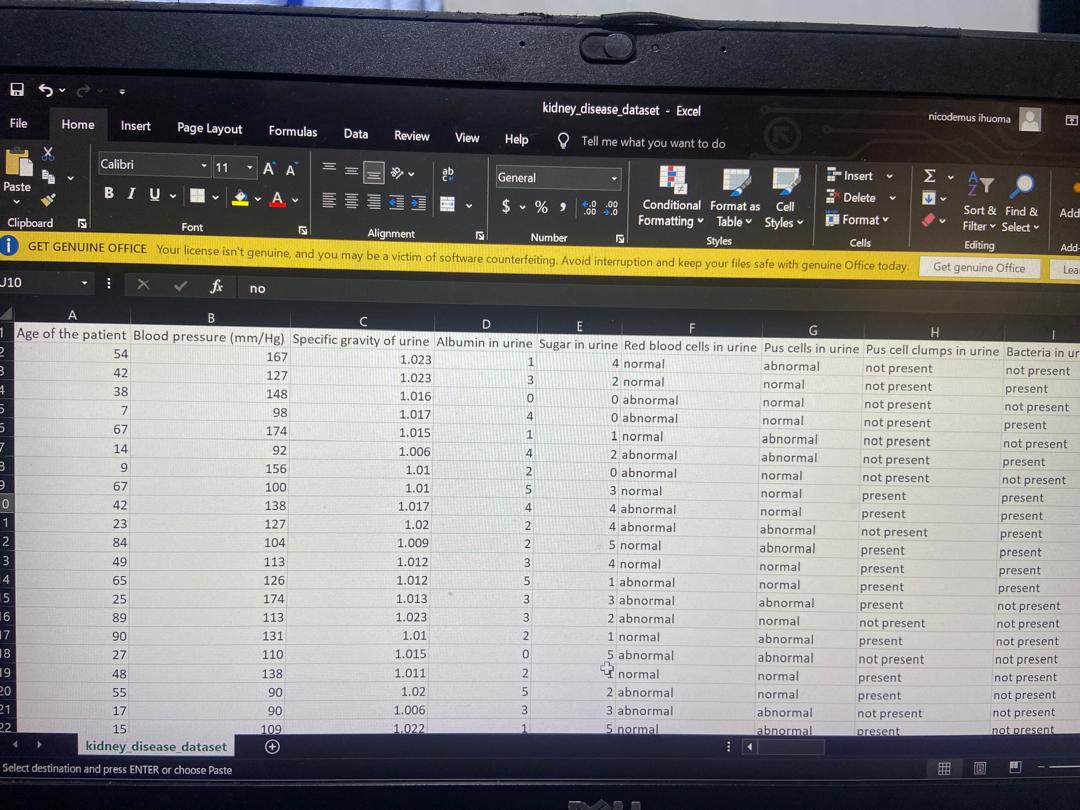The image size is (1080, 810).
Task: Click the Undo arrow icon
Action: pos(46,90)
